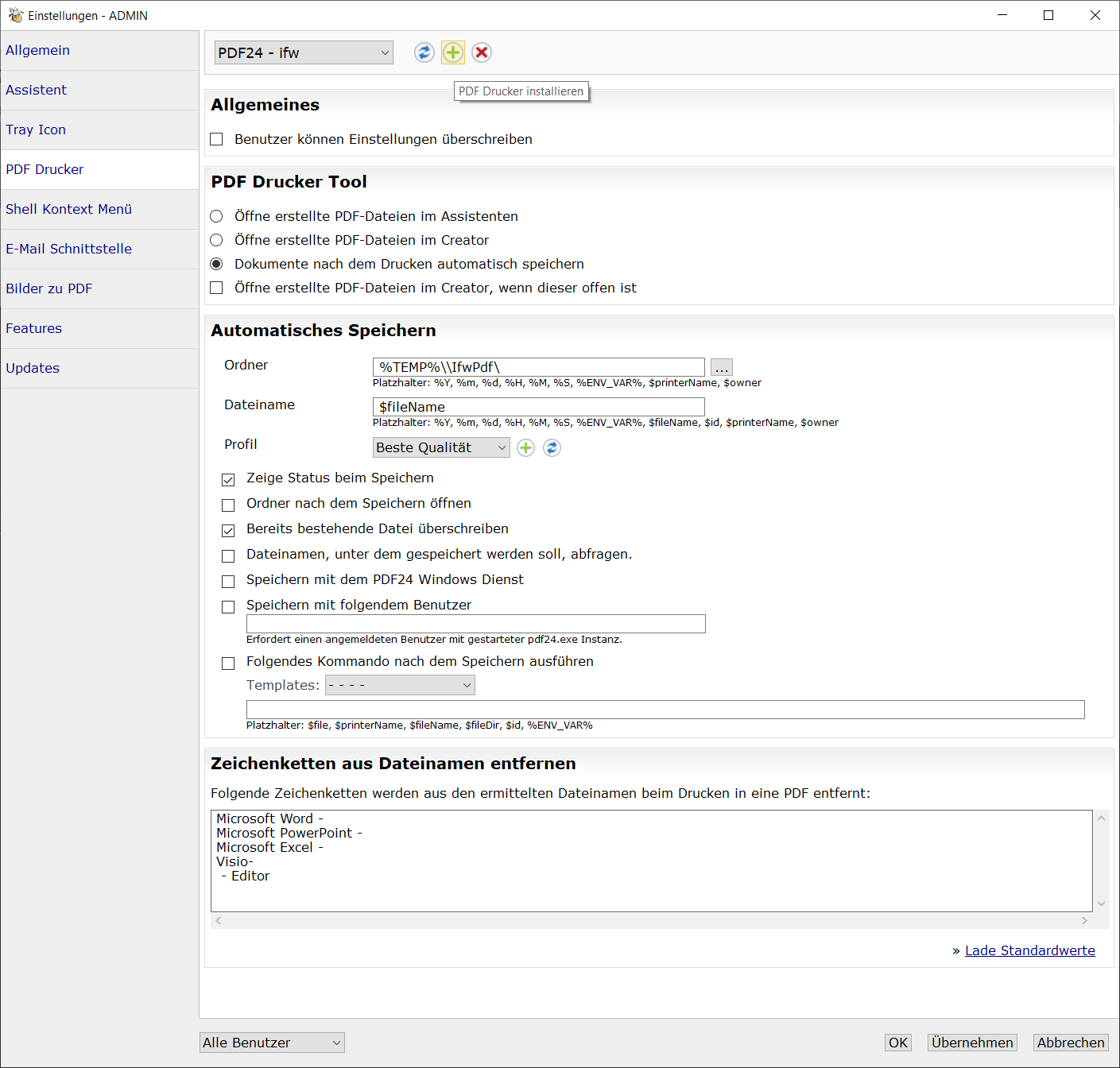Open the Templates dropdown
This screenshot has height=1068, width=1120.
click(400, 685)
